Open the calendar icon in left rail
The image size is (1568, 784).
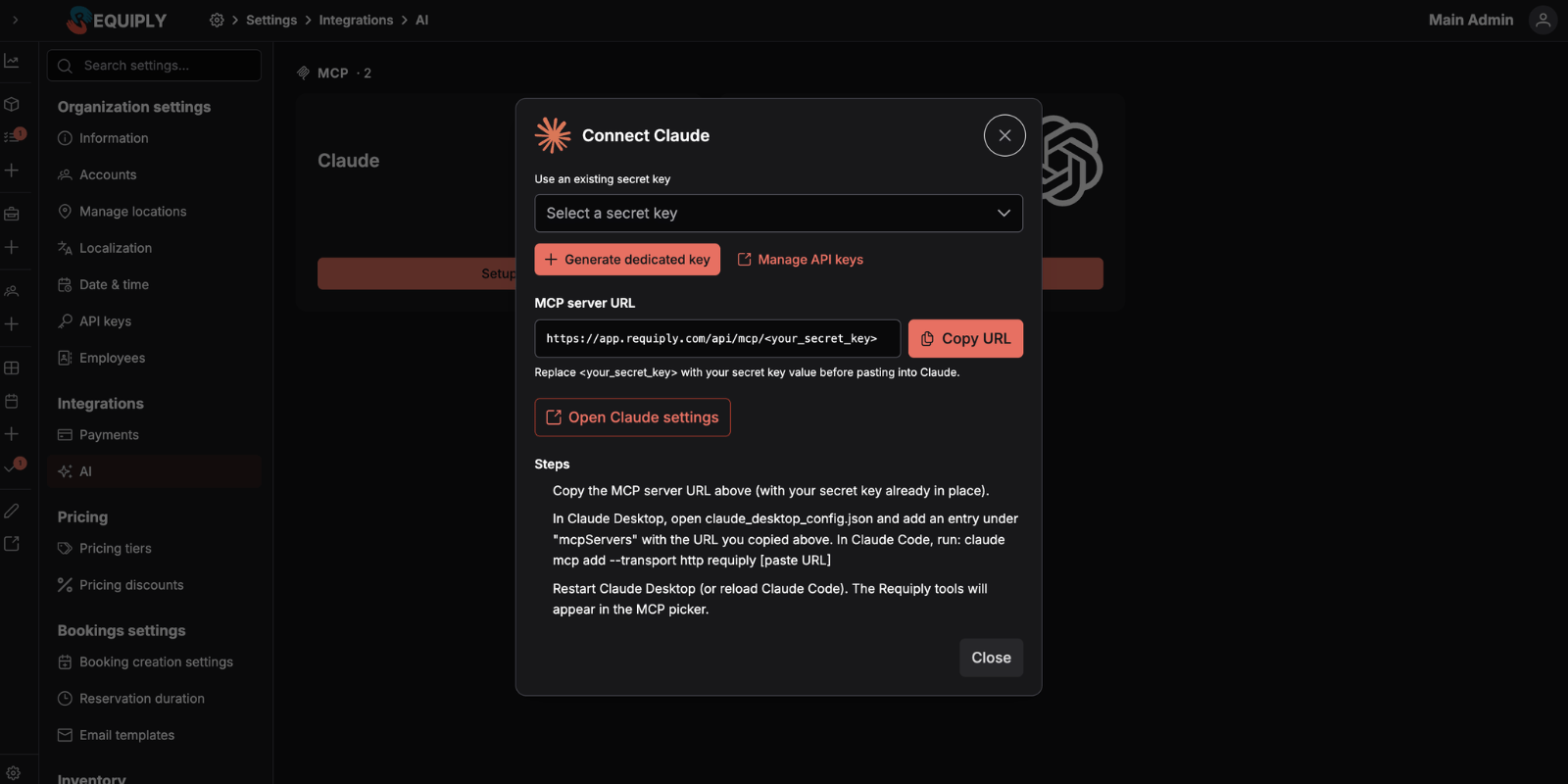12,401
